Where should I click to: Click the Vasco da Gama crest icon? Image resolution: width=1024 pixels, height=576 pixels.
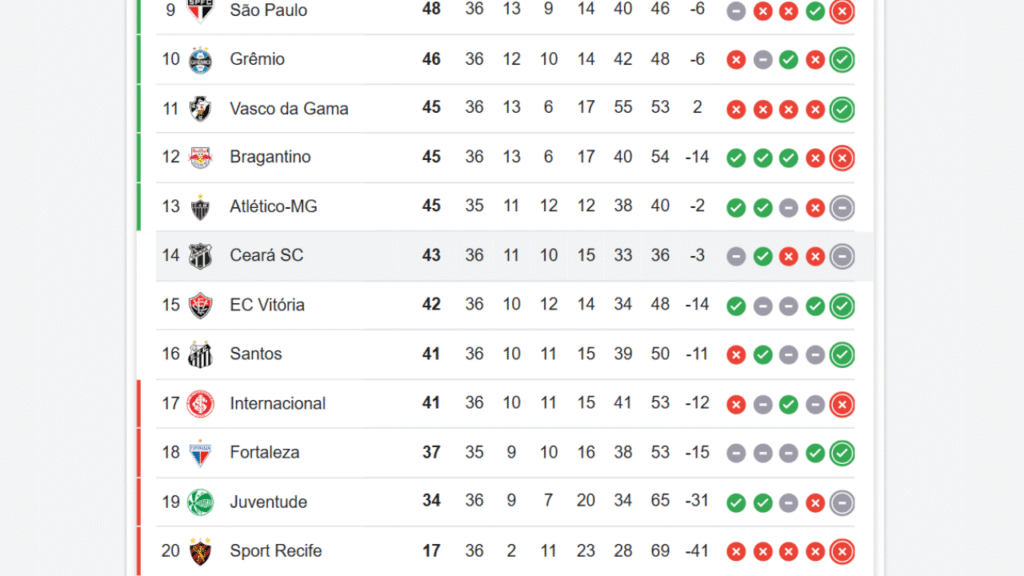(x=201, y=108)
